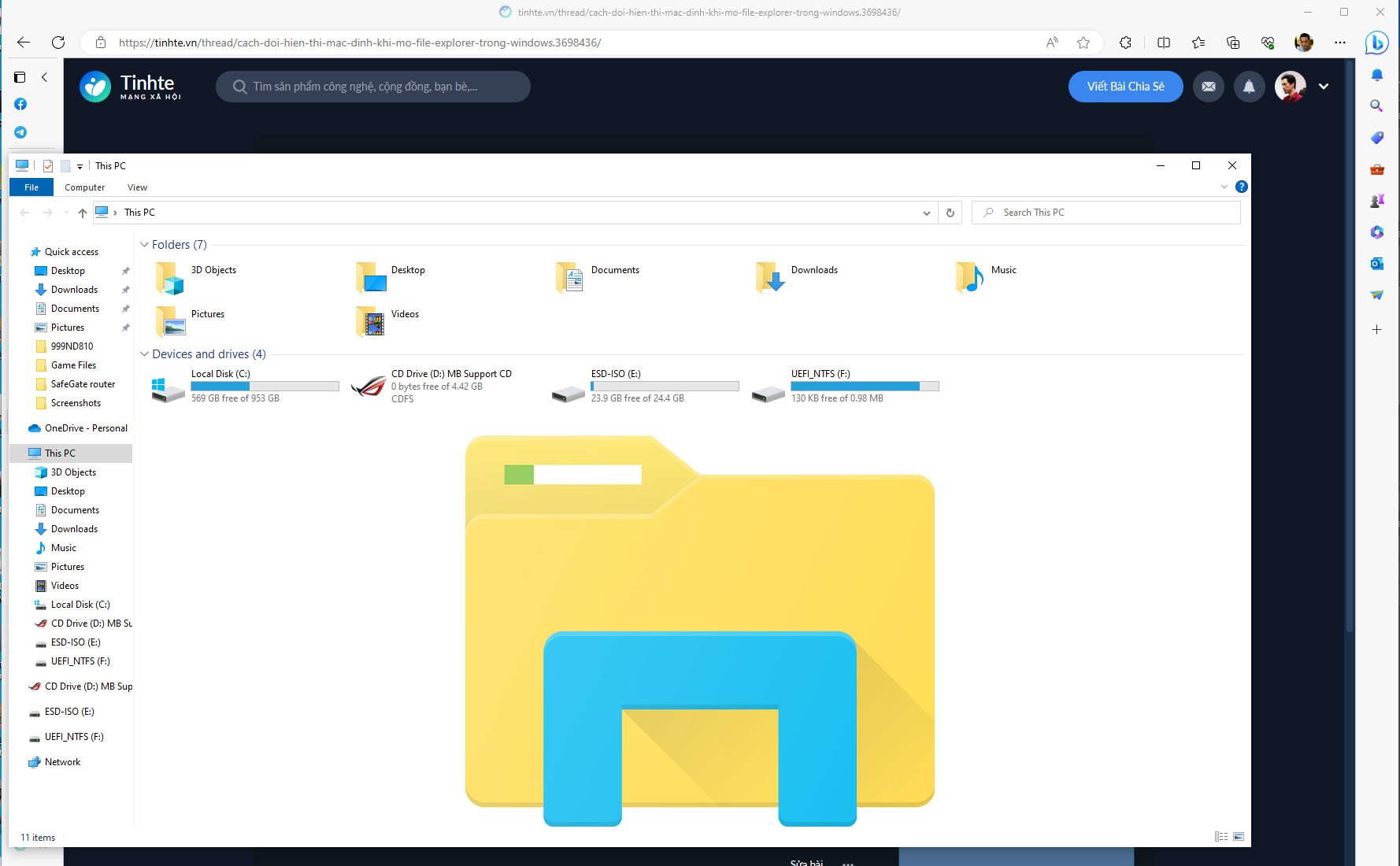Open the address bar history dropdown

[x=926, y=213]
